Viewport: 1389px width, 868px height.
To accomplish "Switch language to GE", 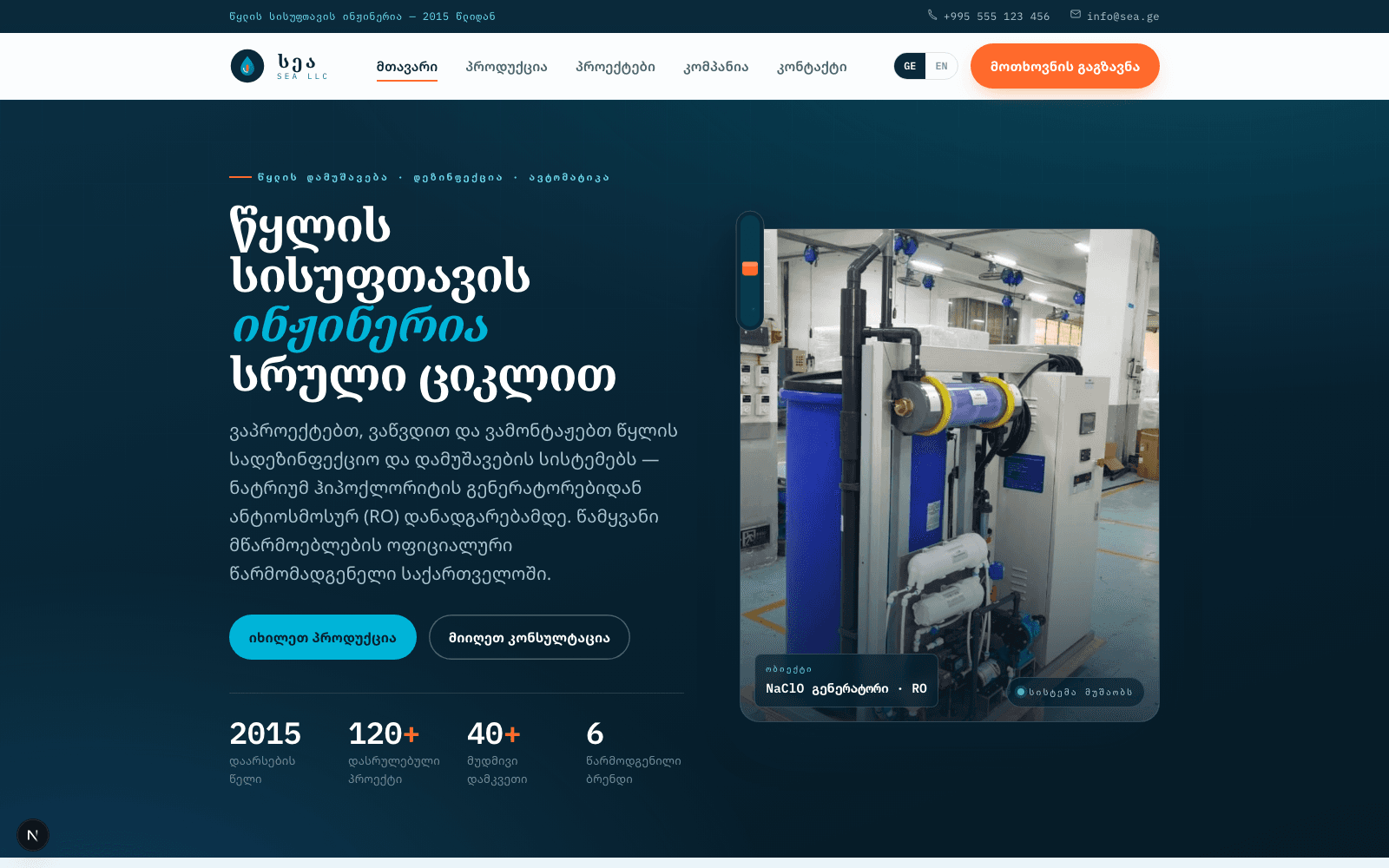I will point(910,66).
